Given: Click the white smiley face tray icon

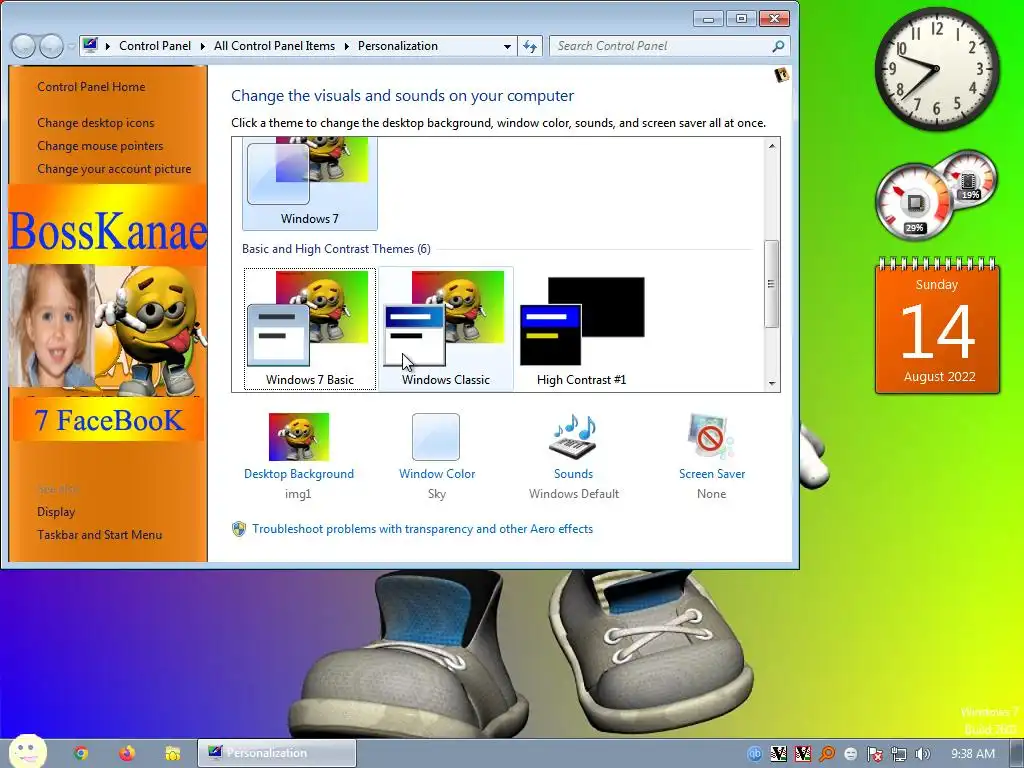Looking at the screenshot, I should [x=851, y=754].
